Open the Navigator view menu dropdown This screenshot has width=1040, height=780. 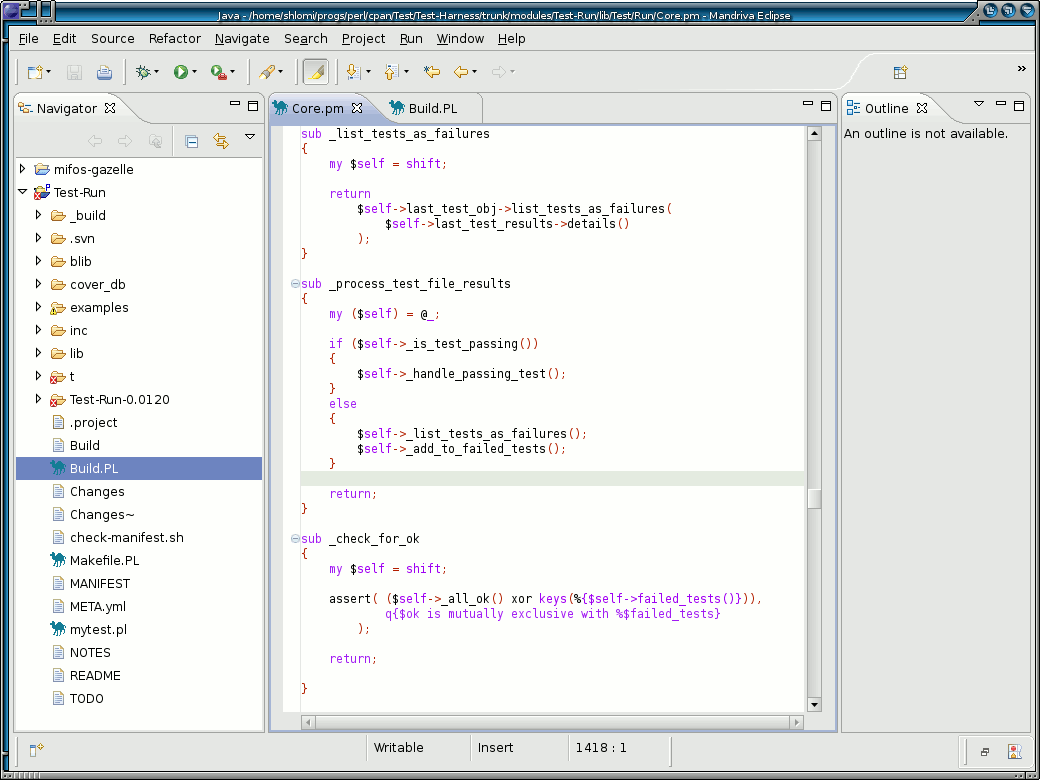(249, 139)
